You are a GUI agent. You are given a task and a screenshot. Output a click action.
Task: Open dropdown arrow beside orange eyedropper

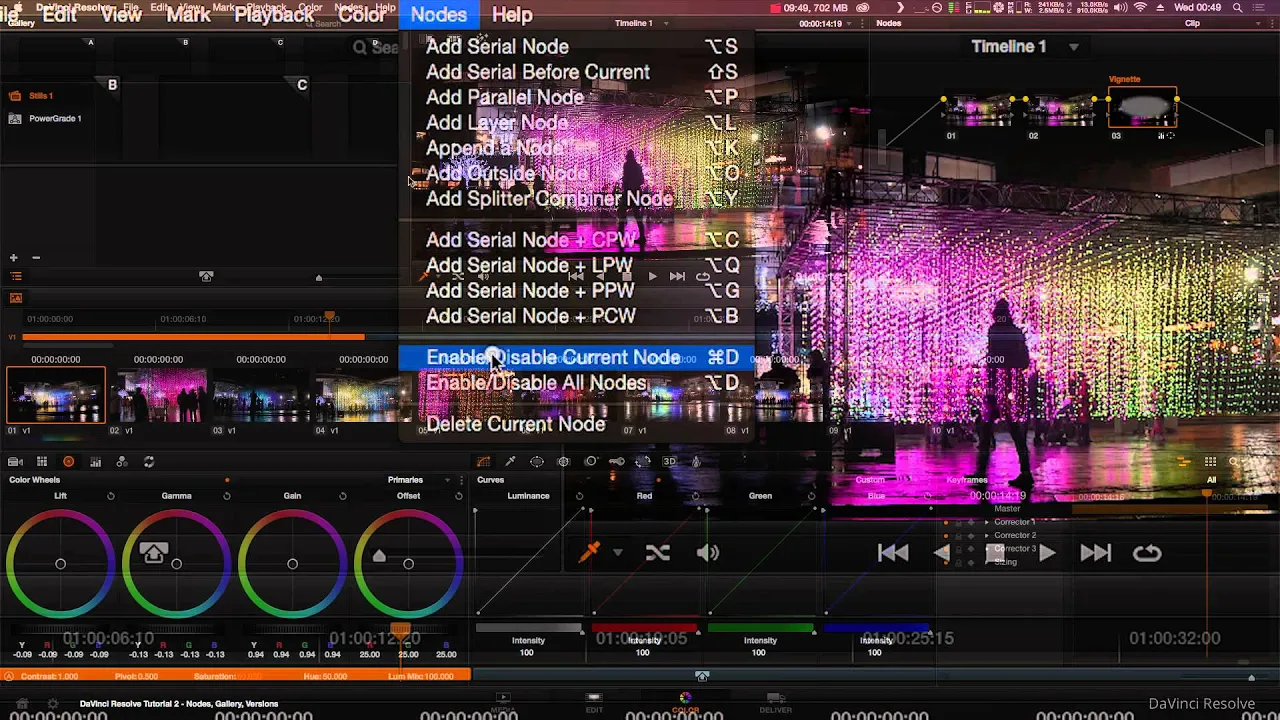coord(617,552)
